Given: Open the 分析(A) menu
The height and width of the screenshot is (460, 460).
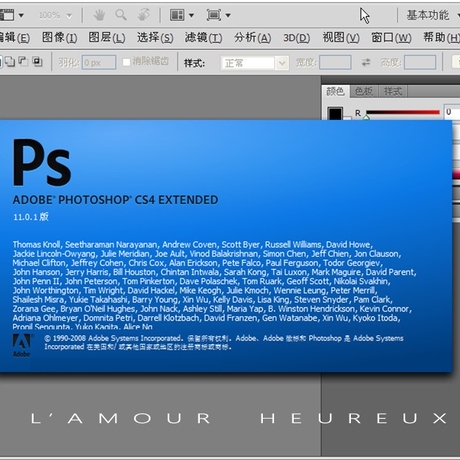Looking at the screenshot, I should [252, 38].
